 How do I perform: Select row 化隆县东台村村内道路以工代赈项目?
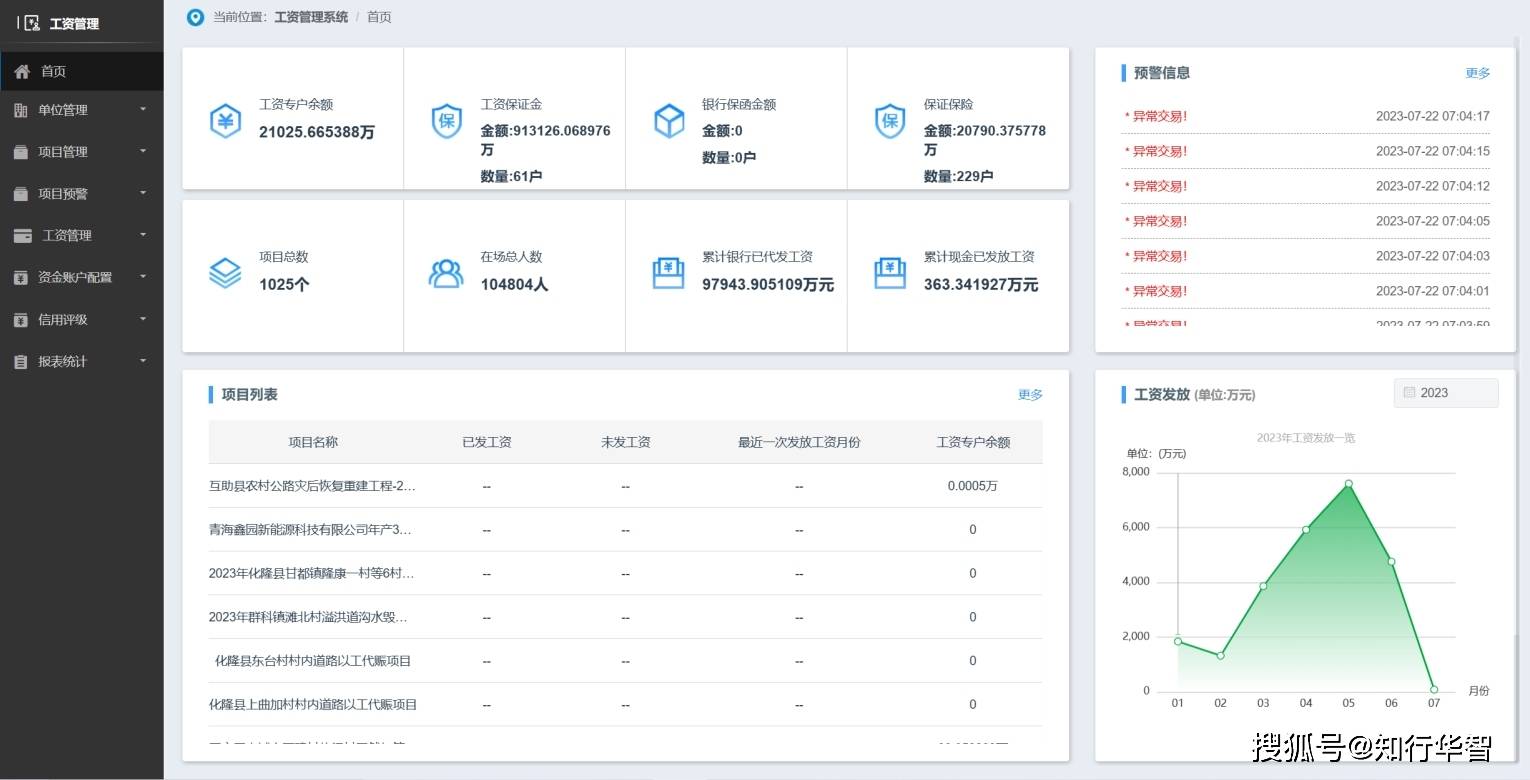click(625, 661)
